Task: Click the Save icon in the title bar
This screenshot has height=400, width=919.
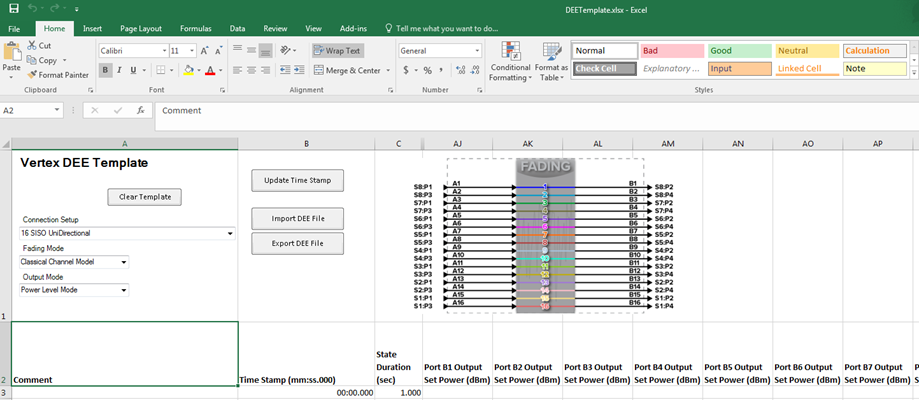Action: point(13,8)
